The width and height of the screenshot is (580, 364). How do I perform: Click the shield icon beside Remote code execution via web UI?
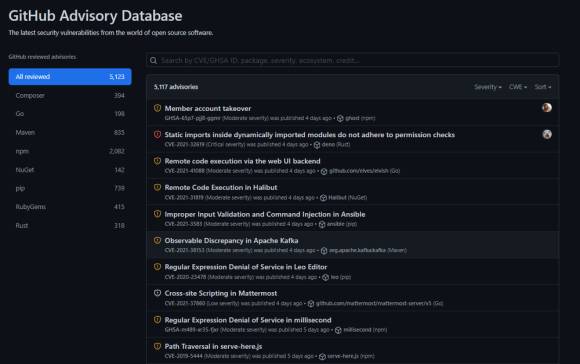157,161
